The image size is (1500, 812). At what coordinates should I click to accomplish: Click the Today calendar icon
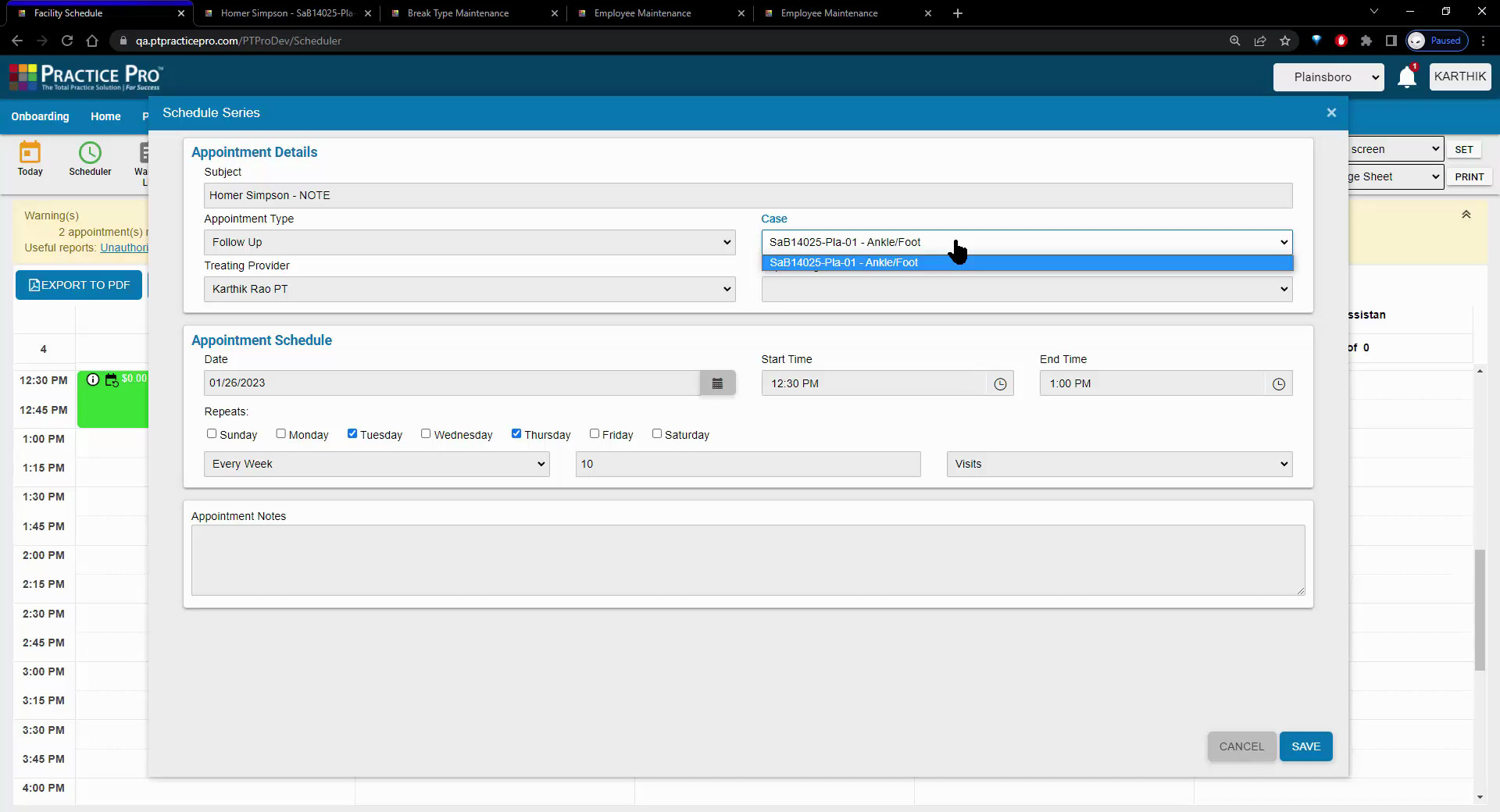pyautogui.click(x=30, y=153)
